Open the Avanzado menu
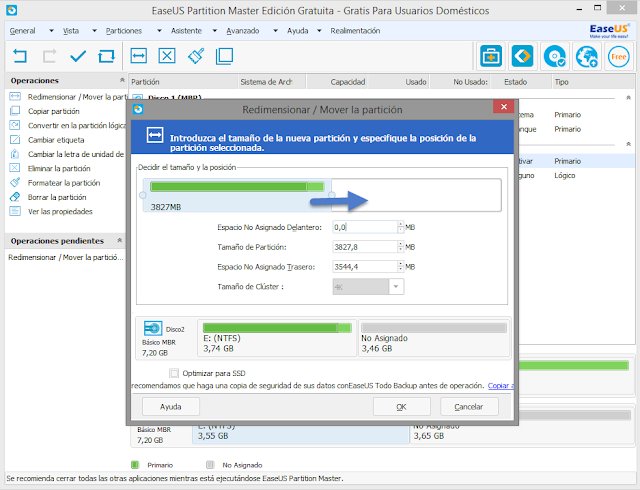The height and width of the screenshot is (490, 640). tap(243, 31)
